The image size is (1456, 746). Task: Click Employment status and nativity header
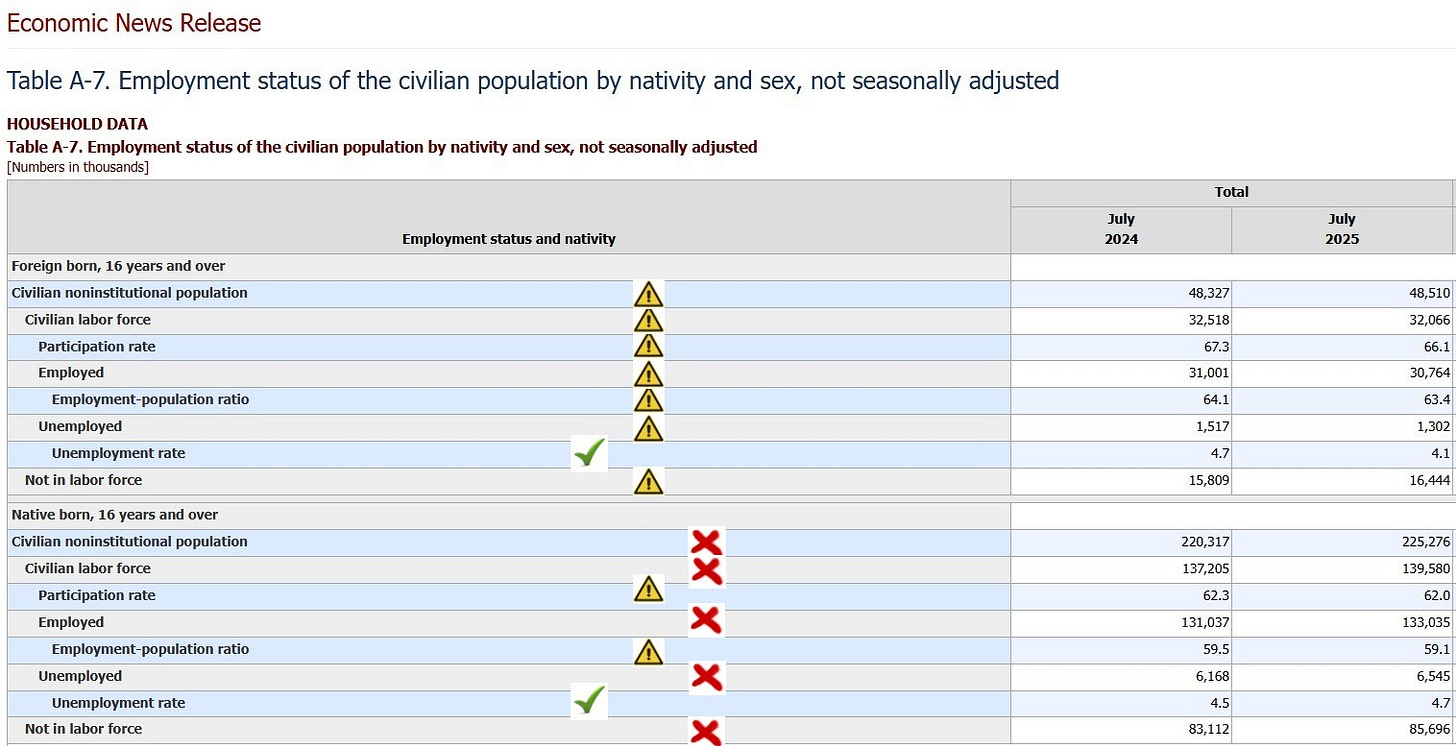(x=509, y=239)
